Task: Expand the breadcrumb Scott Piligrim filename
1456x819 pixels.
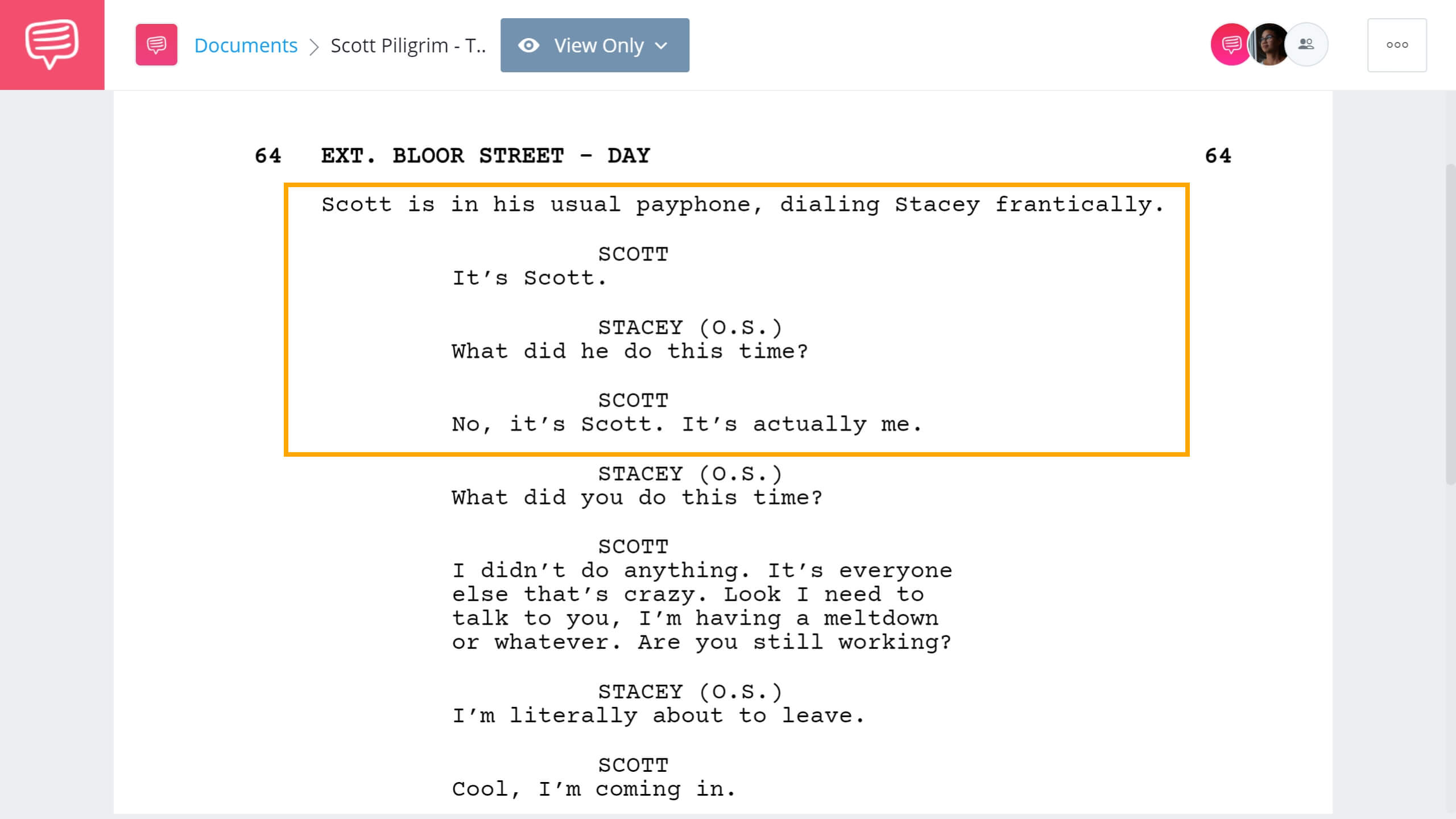Action: pos(406,45)
